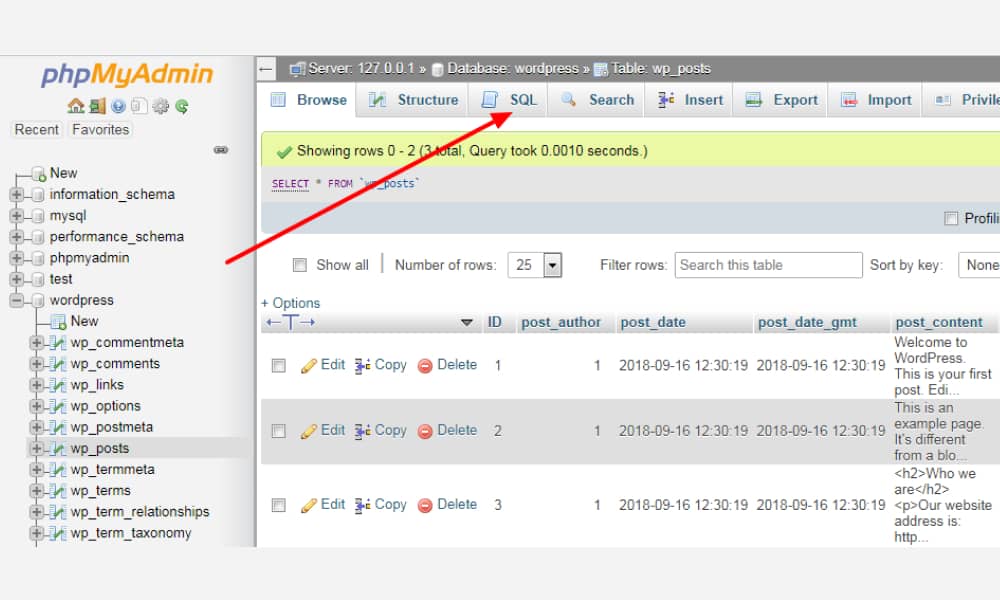This screenshot has height=600, width=1000.
Task: Click New under wordpress database
Action: (84, 321)
